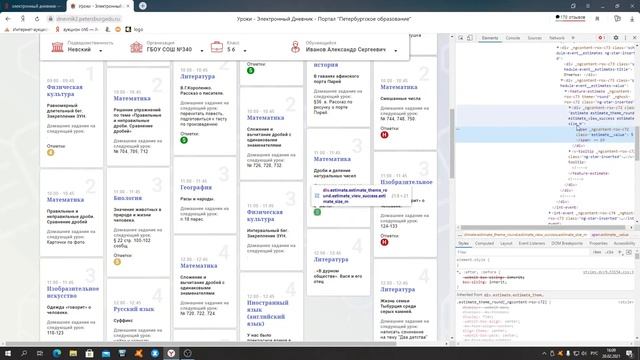Image resolution: width=640 pixels, height=360 pixels.
Task: Click the red Н mark under Изобразительное
Action: [384, 242]
